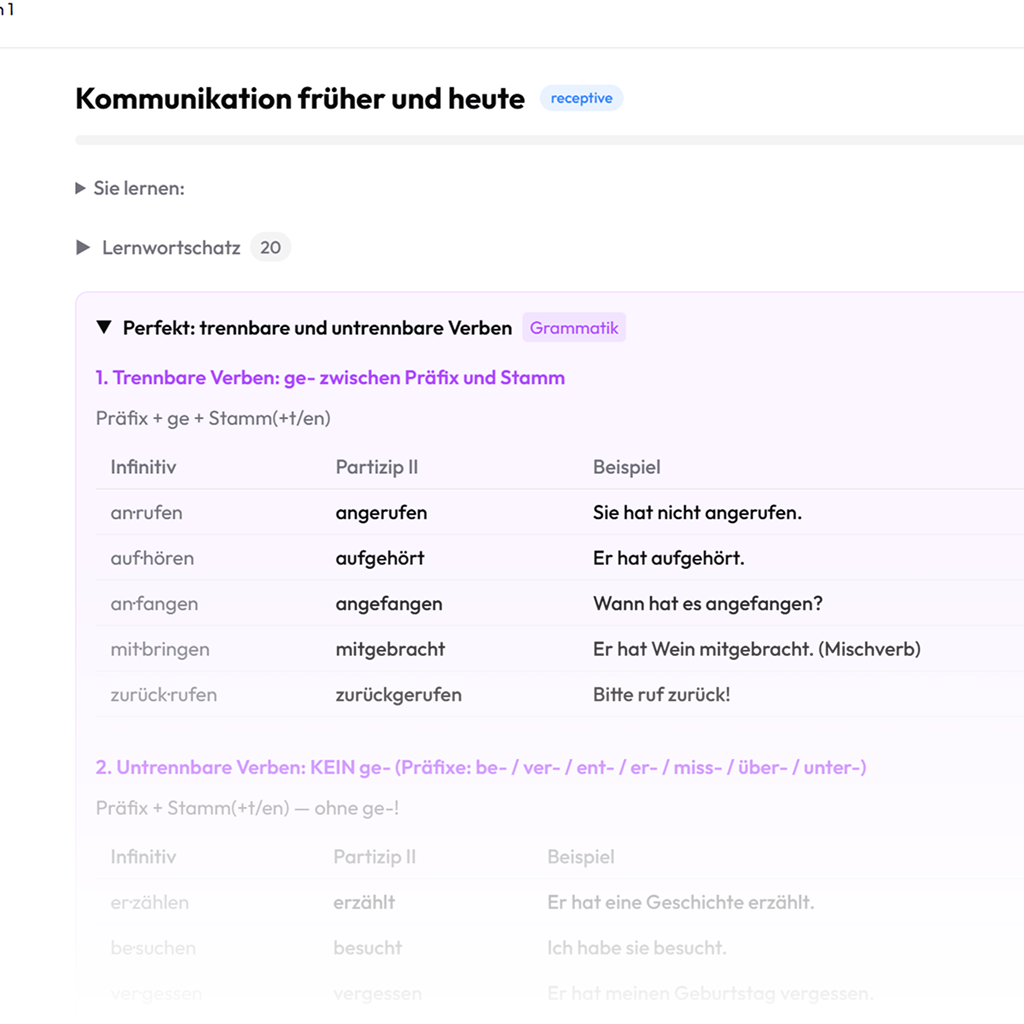1024x1024 pixels.
Task: Click the 'Kommunikation früher und heute' heading
Action: (300, 99)
